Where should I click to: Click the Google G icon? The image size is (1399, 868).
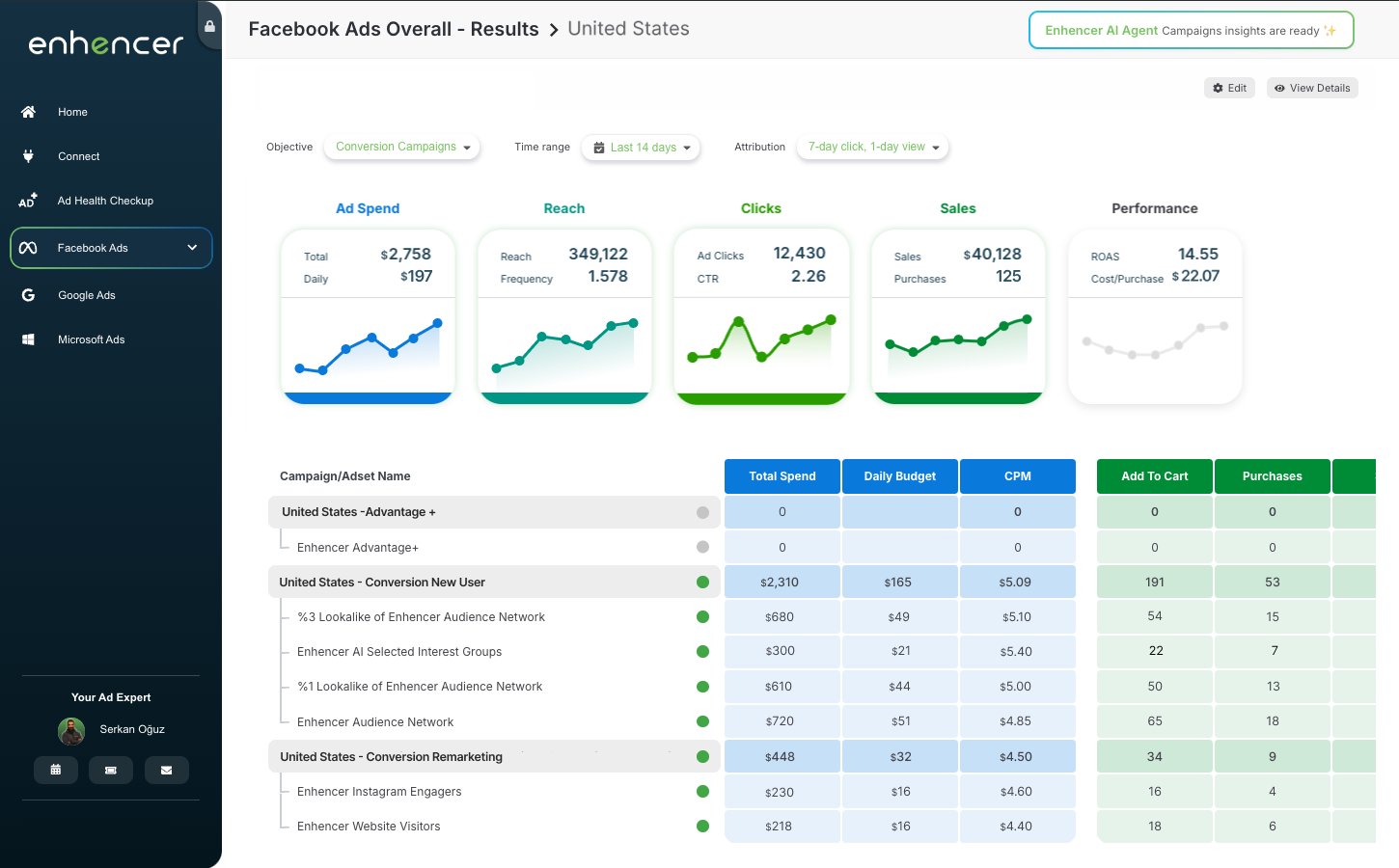[28, 295]
